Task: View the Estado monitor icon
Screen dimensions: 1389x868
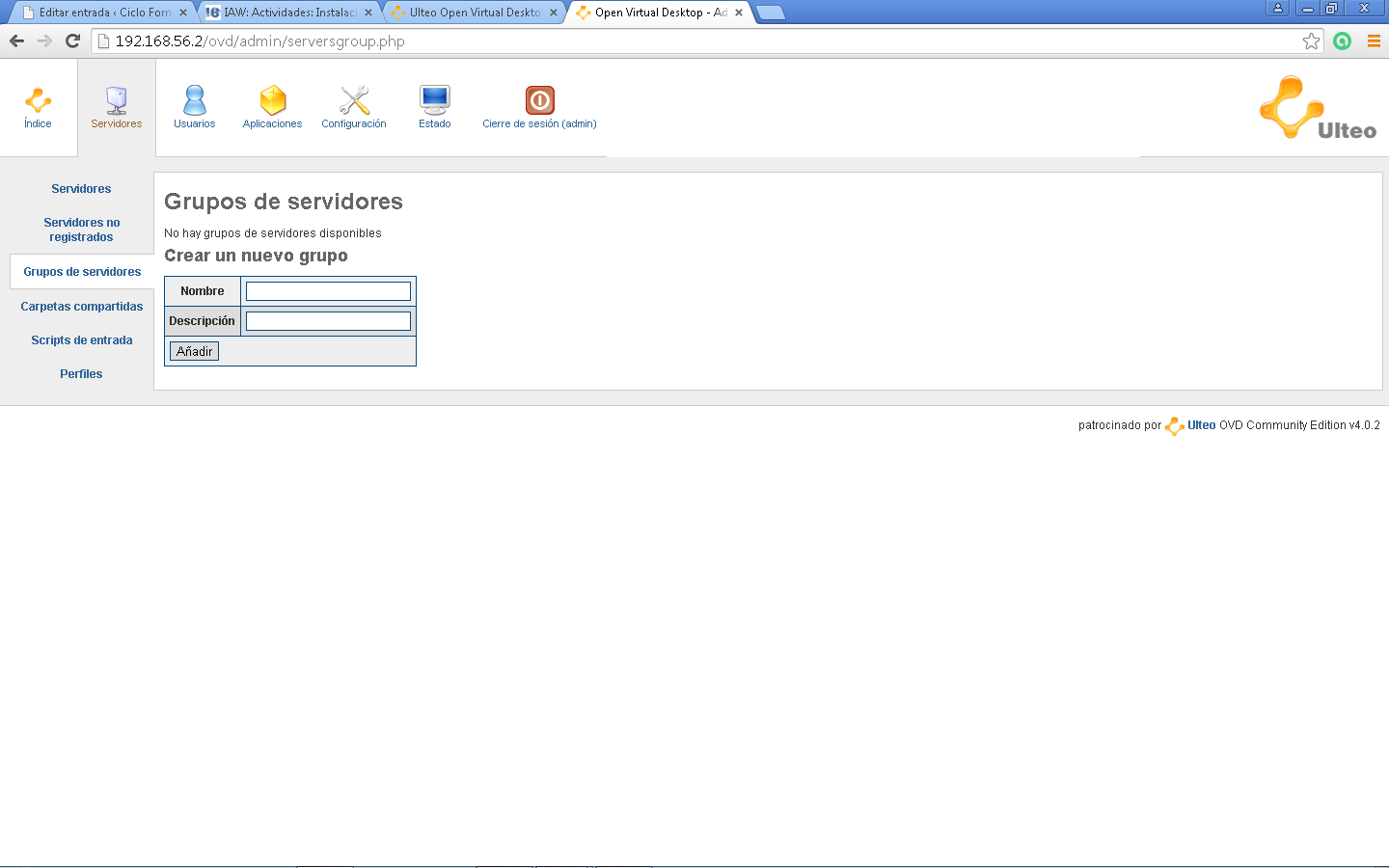Action: point(434,100)
